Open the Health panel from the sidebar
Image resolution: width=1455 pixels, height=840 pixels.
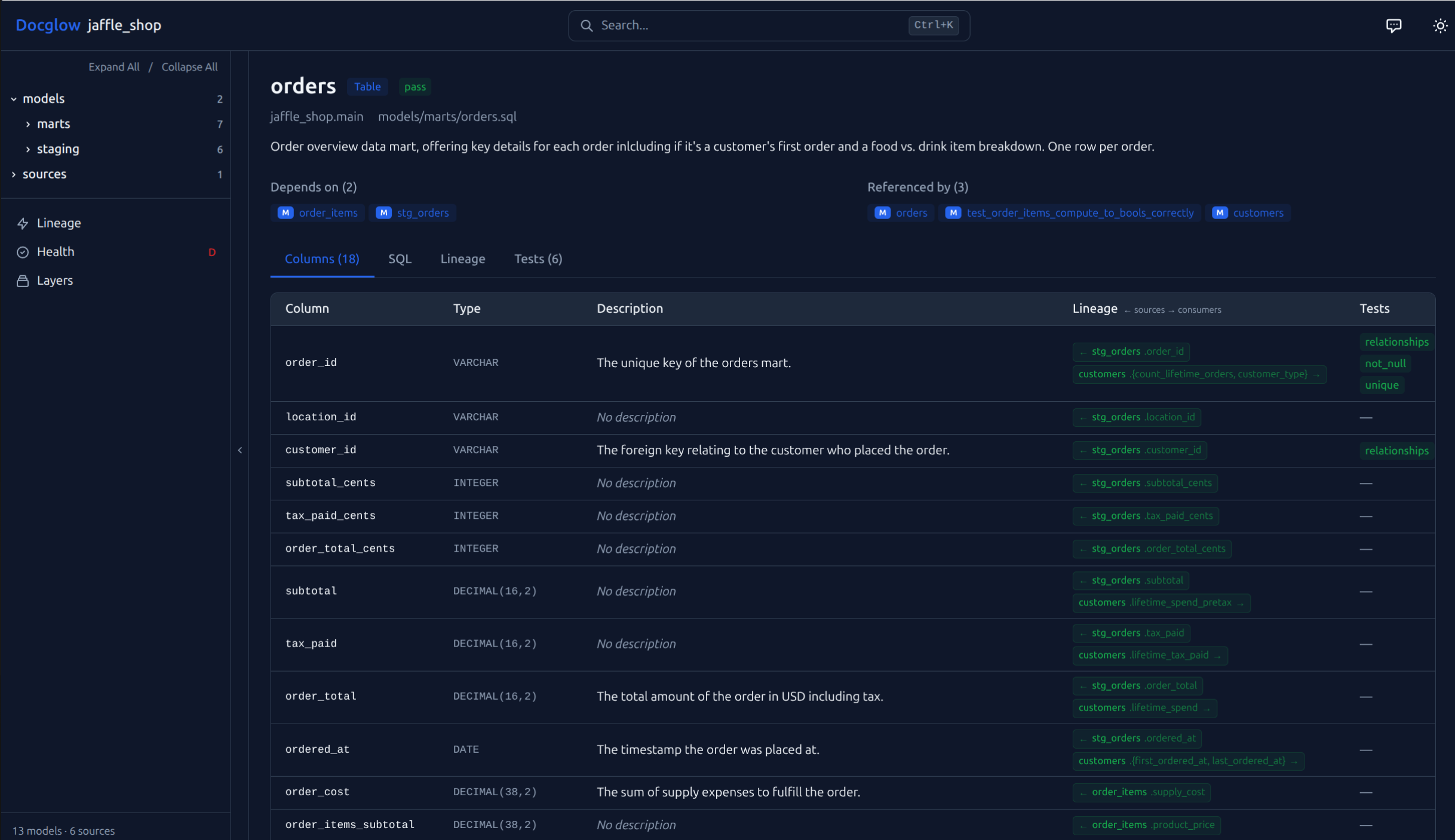pyautogui.click(x=56, y=251)
